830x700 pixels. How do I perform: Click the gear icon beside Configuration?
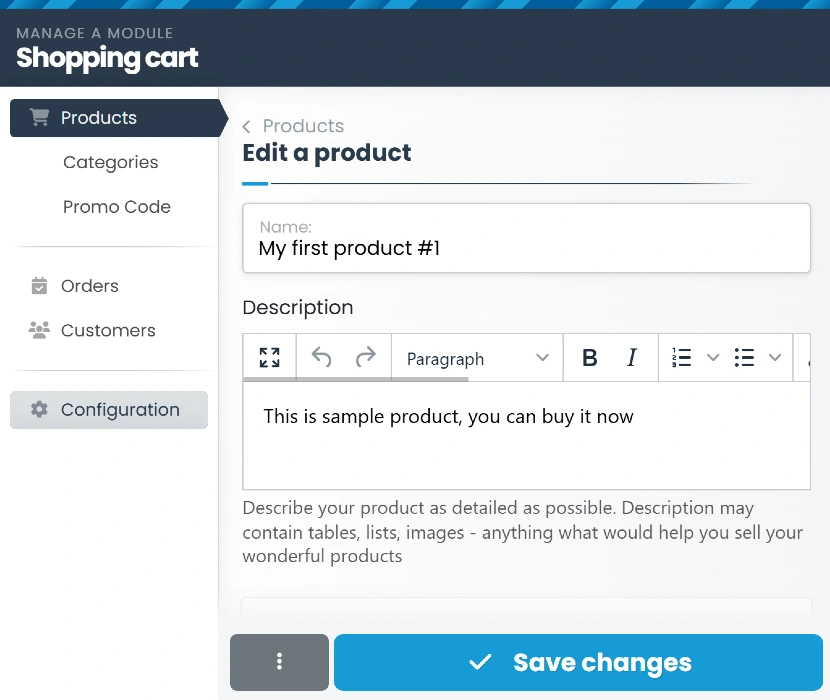tap(39, 409)
